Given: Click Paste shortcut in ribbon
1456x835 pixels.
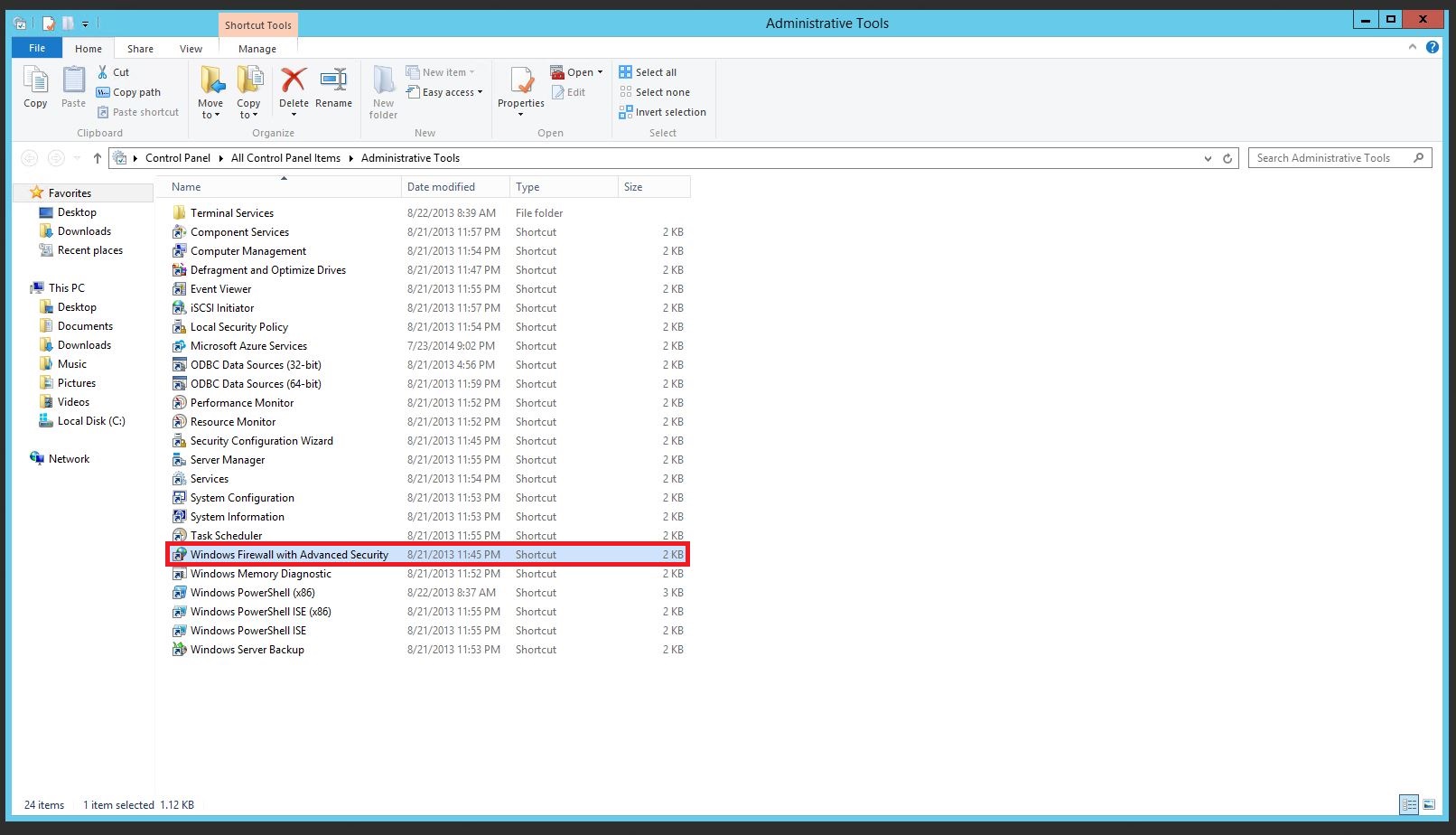Looking at the screenshot, I should pos(137,112).
